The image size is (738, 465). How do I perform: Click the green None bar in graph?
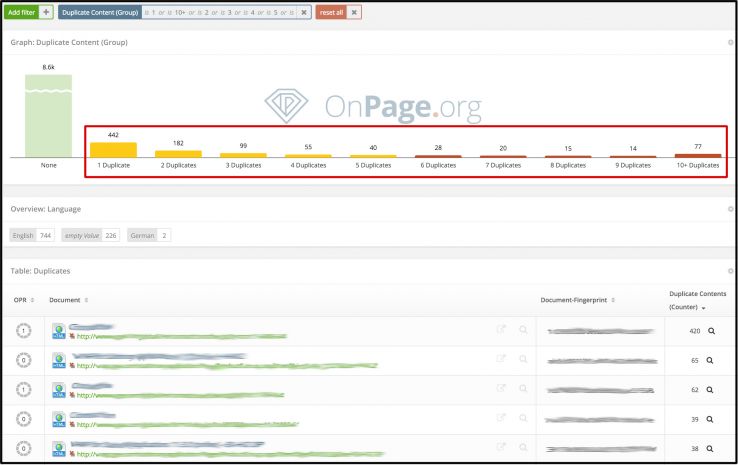[x=48, y=115]
